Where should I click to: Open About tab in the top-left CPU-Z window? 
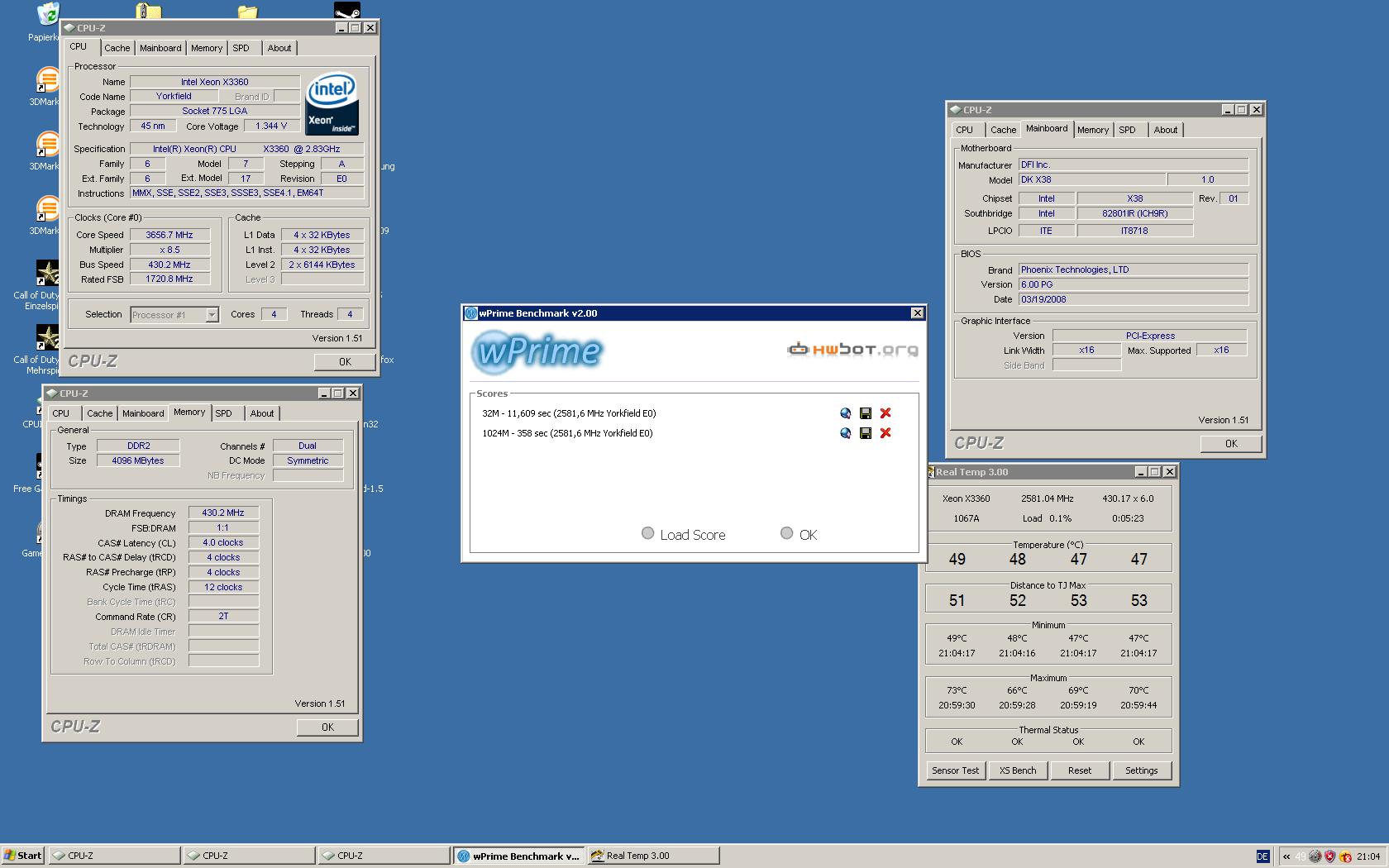pyautogui.click(x=279, y=48)
